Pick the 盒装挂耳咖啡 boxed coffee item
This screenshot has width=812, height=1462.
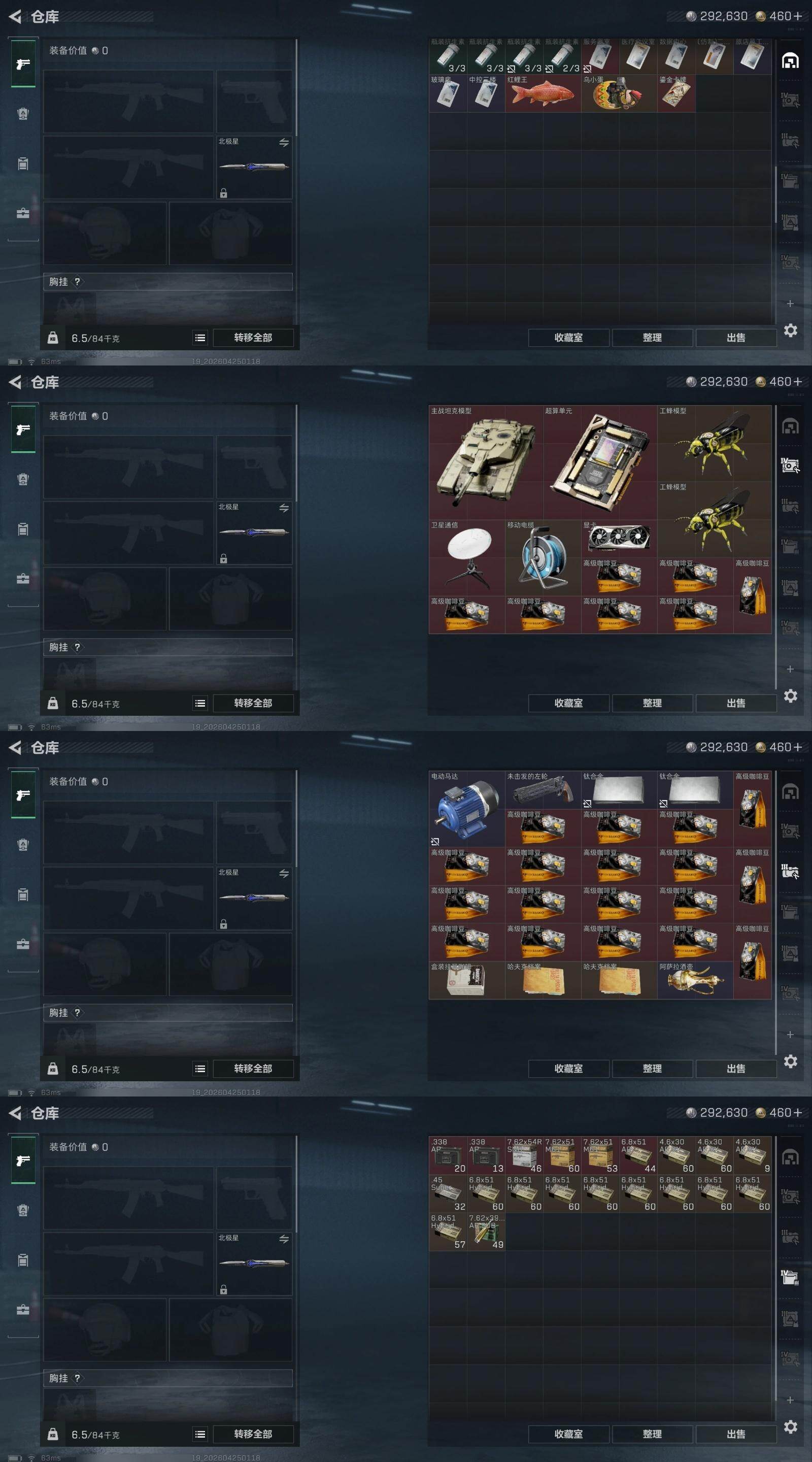pos(467,980)
